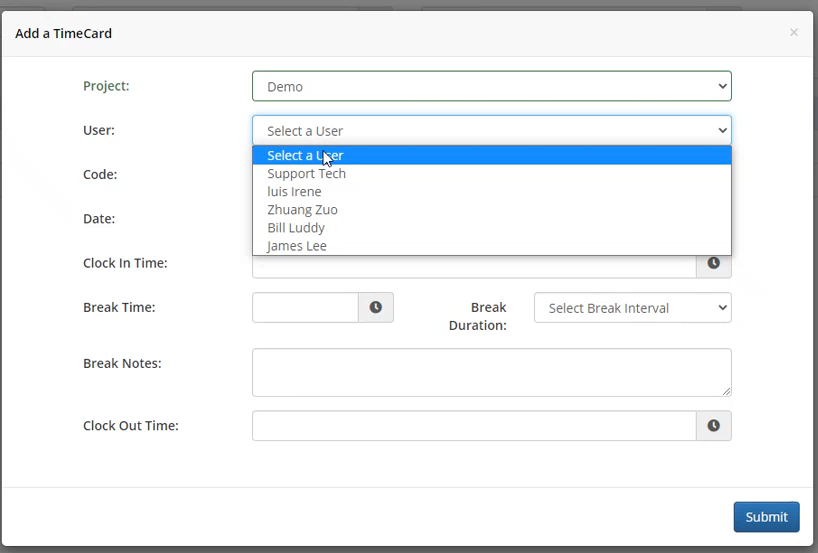The image size is (818, 553).
Task: Focus the Clock Out Time input field
Action: [473, 426]
